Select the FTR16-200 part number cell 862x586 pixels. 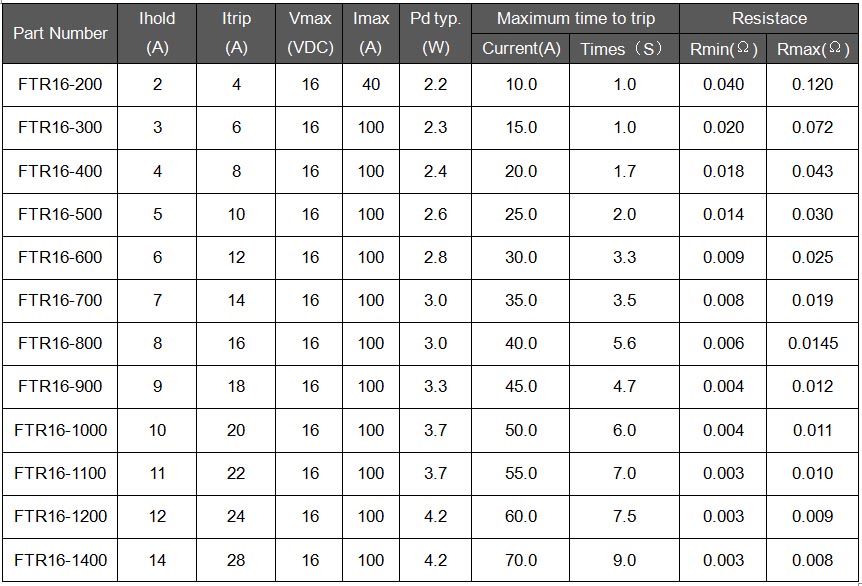click(60, 84)
